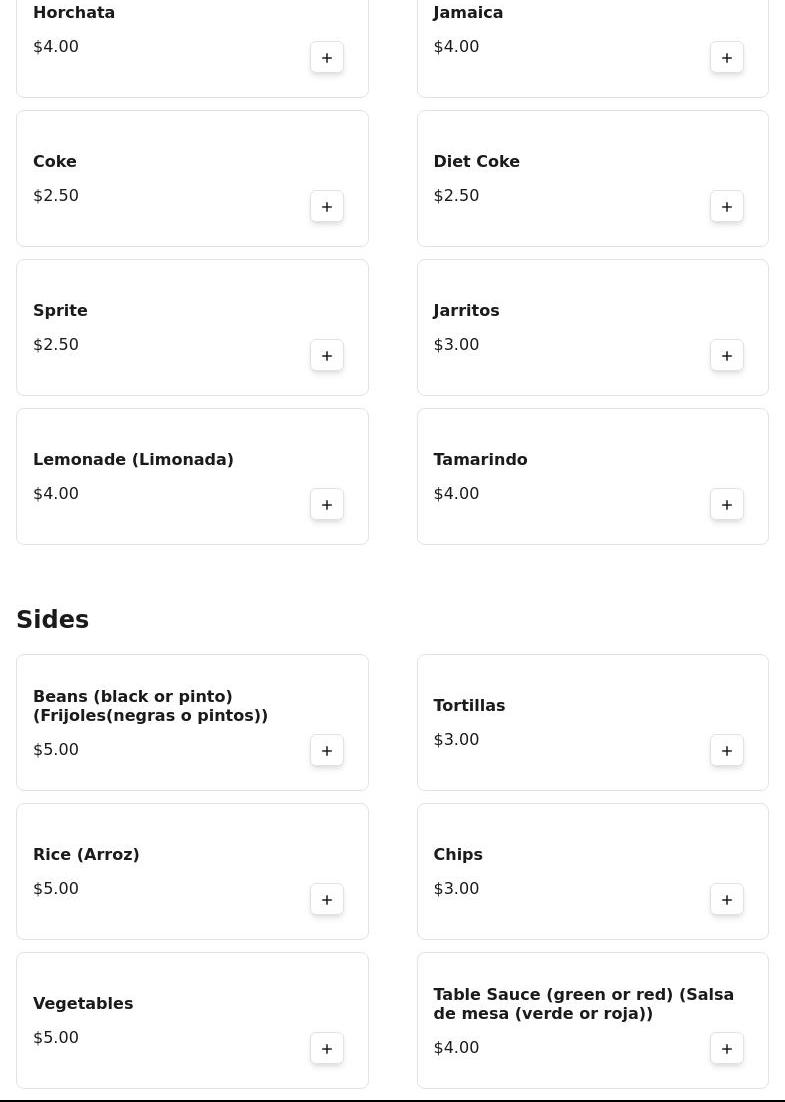Click the Sides section heading
The height and width of the screenshot is (1102, 785).
point(53,620)
